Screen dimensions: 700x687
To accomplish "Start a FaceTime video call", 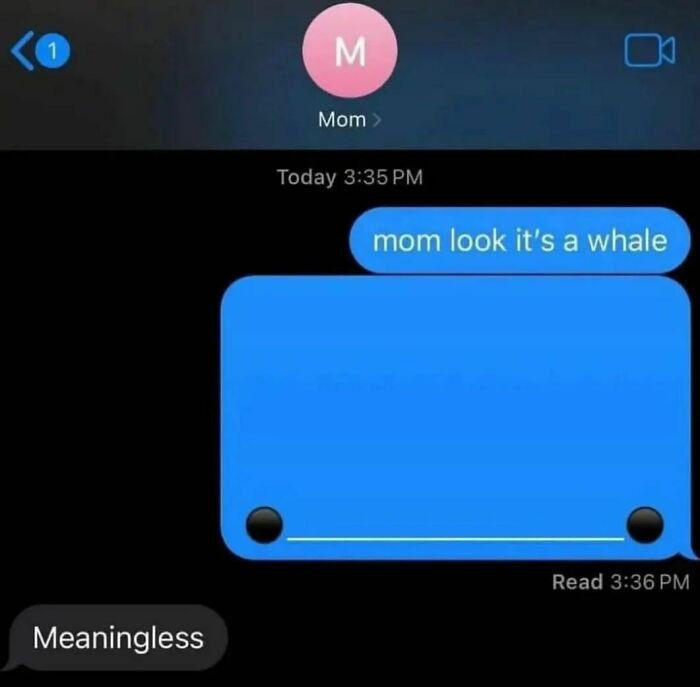I will pyautogui.click(x=650, y=50).
